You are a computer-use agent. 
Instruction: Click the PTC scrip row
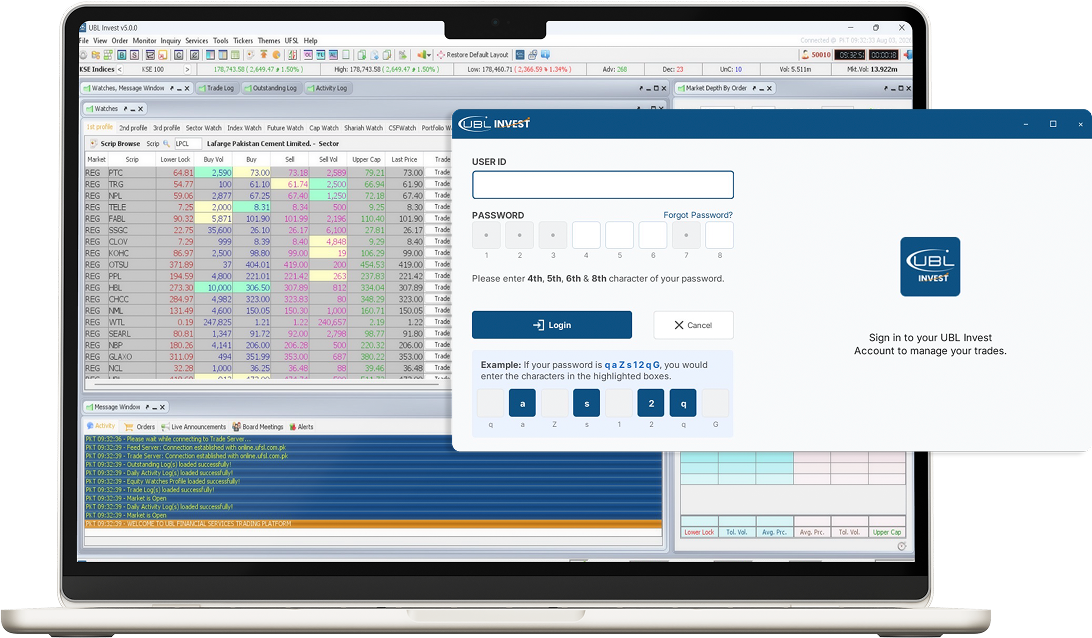coord(267,173)
